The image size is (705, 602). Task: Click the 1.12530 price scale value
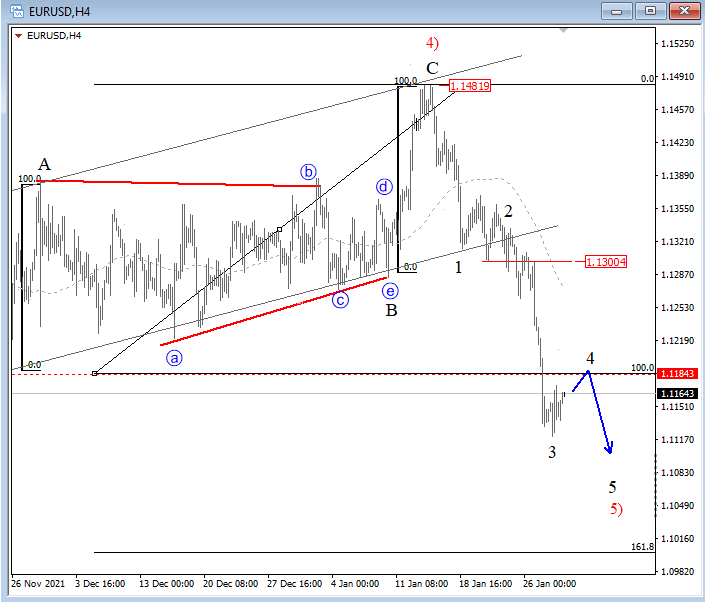pyautogui.click(x=678, y=308)
